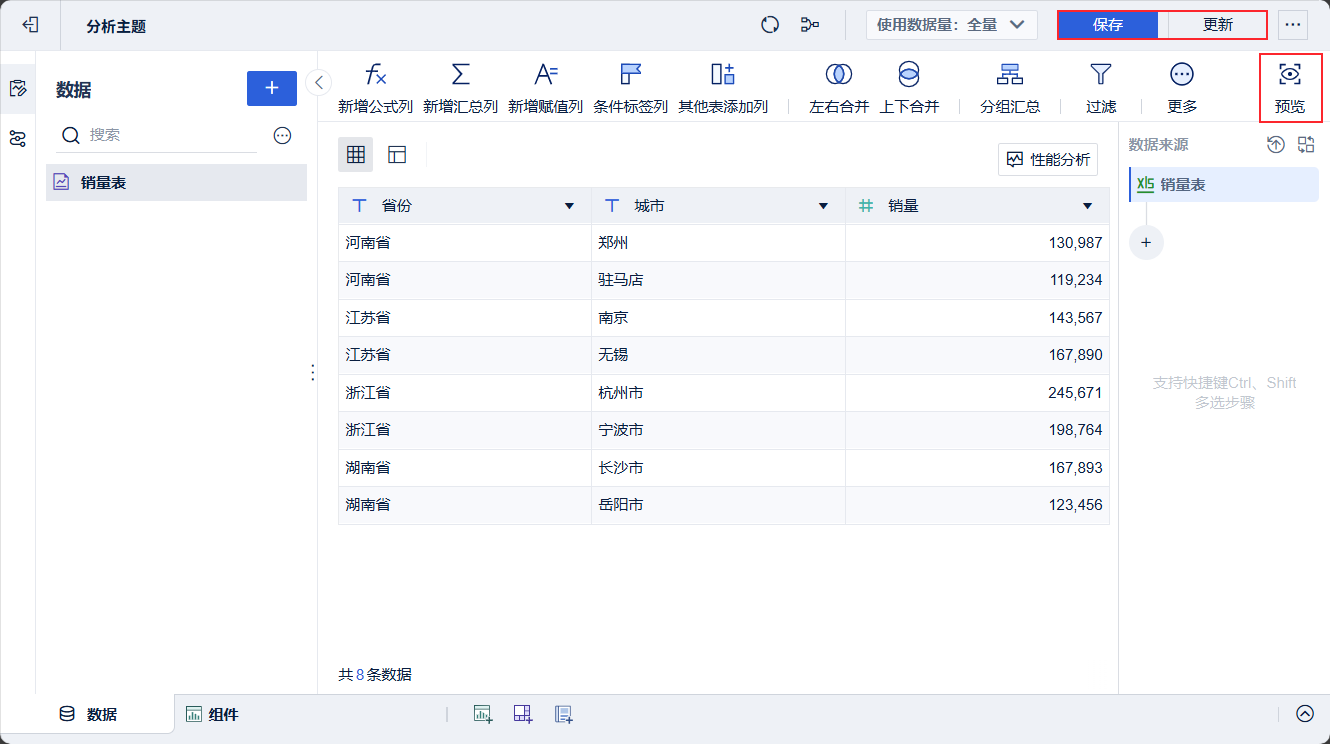Click the add component icon in bottom bar
Screen dimensions: 1330x744
pyautogui.click(x=483, y=714)
